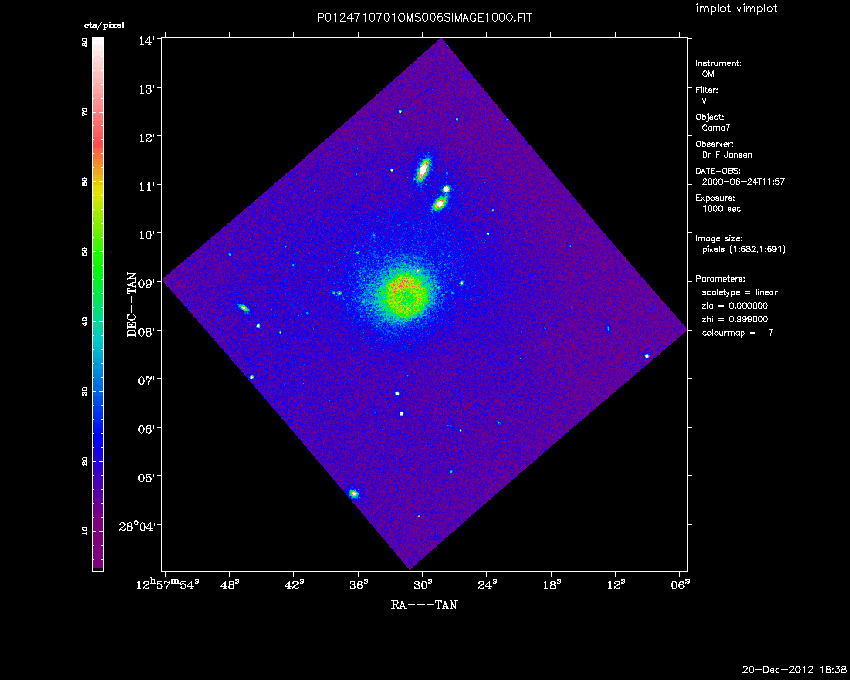Click the declination tick label 08'
The width and height of the screenshot is (850, 680).
coord(146,331)
